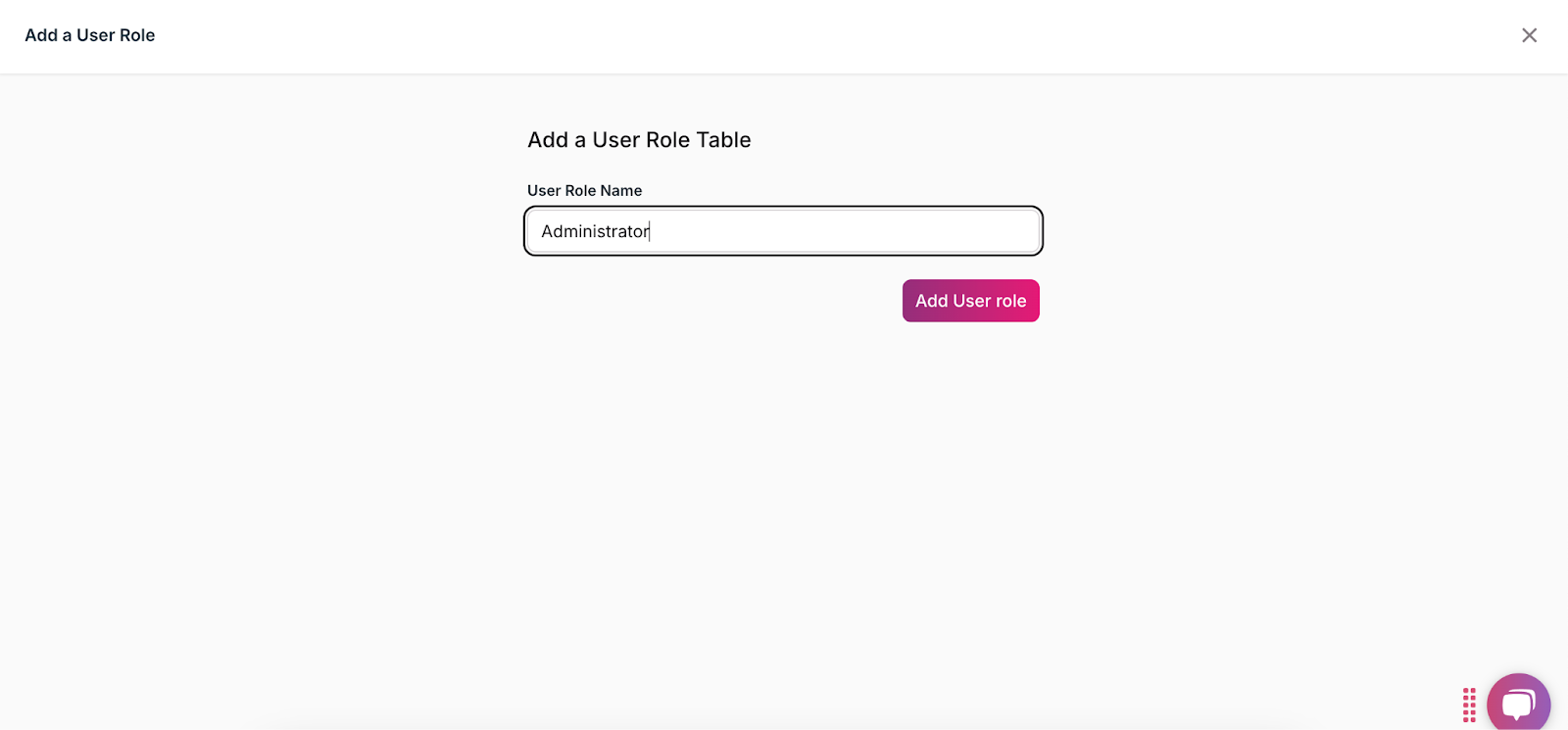Focus the User Role Name input field
Image resolution: width=1568 pixels, height=730 pixels.
click(x=783, y=231)
